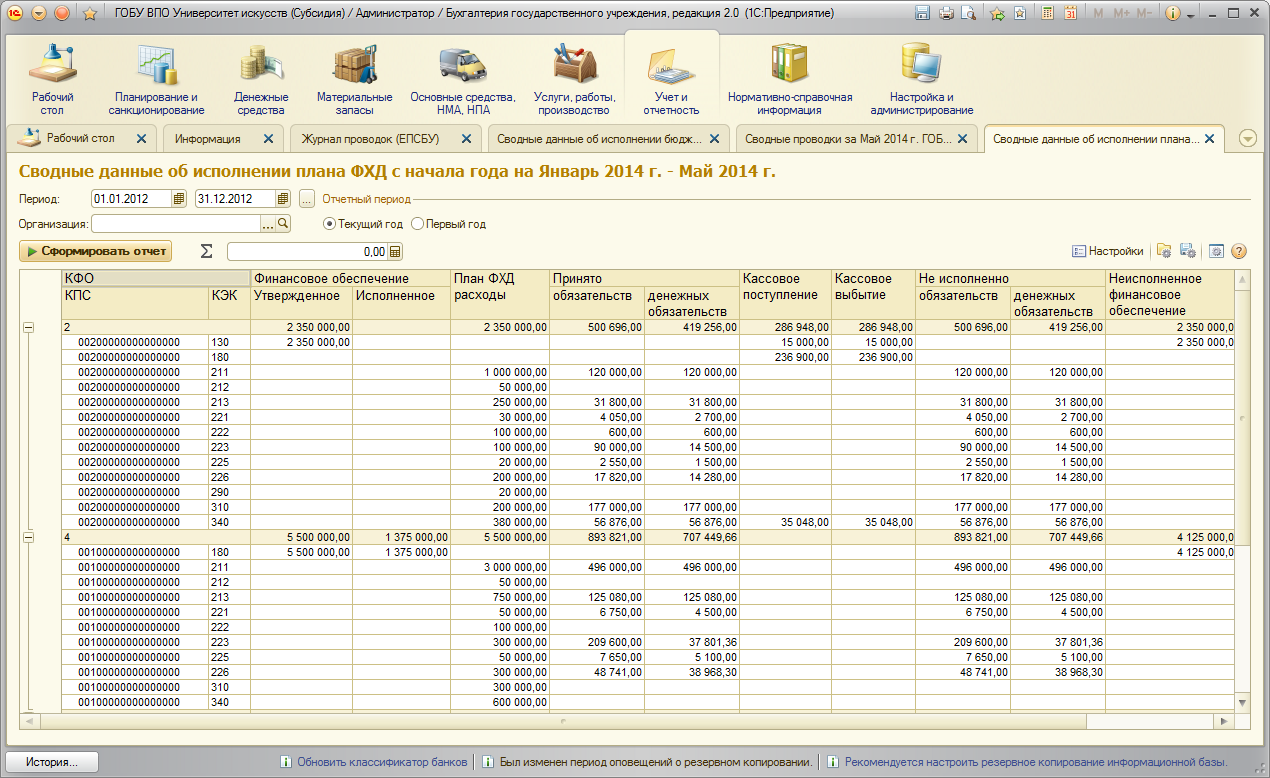This screenshot has width=1270, height=778.
Task: Open the tab list dropdown arrow
Action: tap(1248, 139)
